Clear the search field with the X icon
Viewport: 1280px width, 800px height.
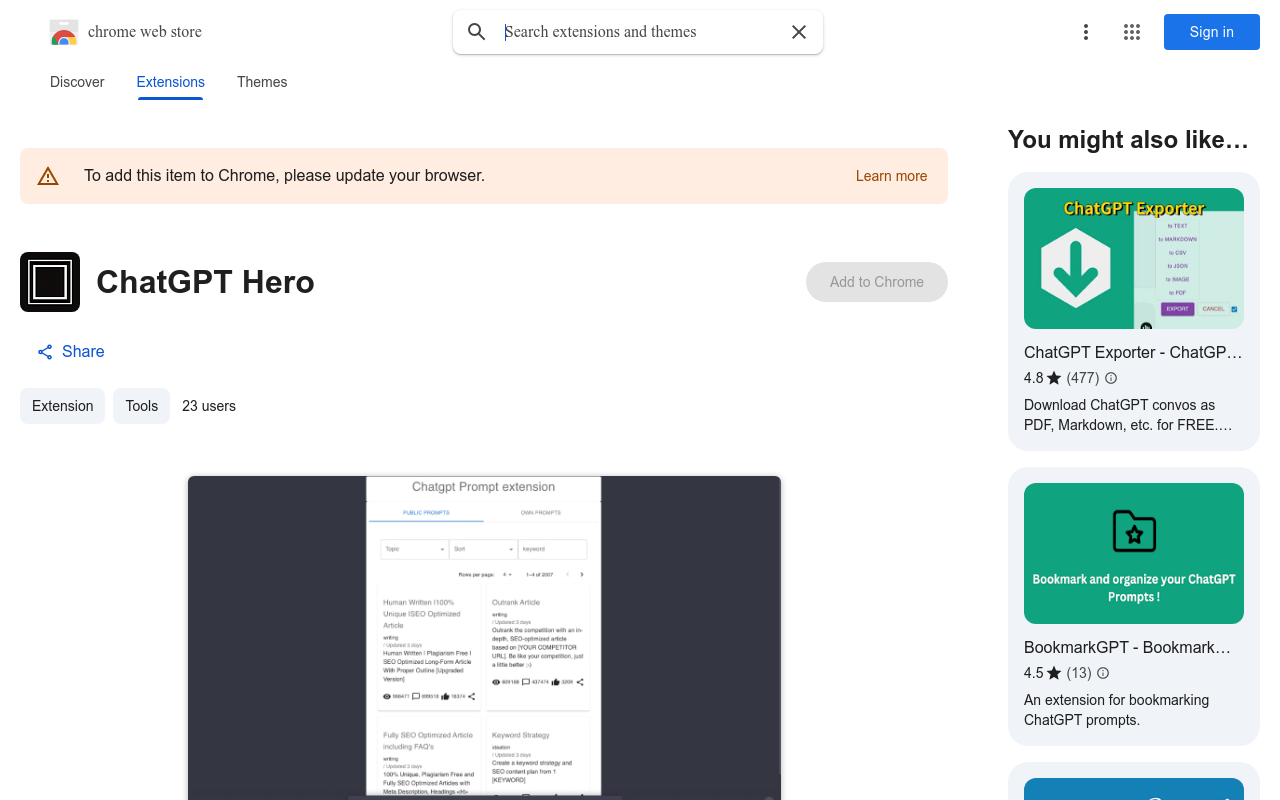(799, 32)
